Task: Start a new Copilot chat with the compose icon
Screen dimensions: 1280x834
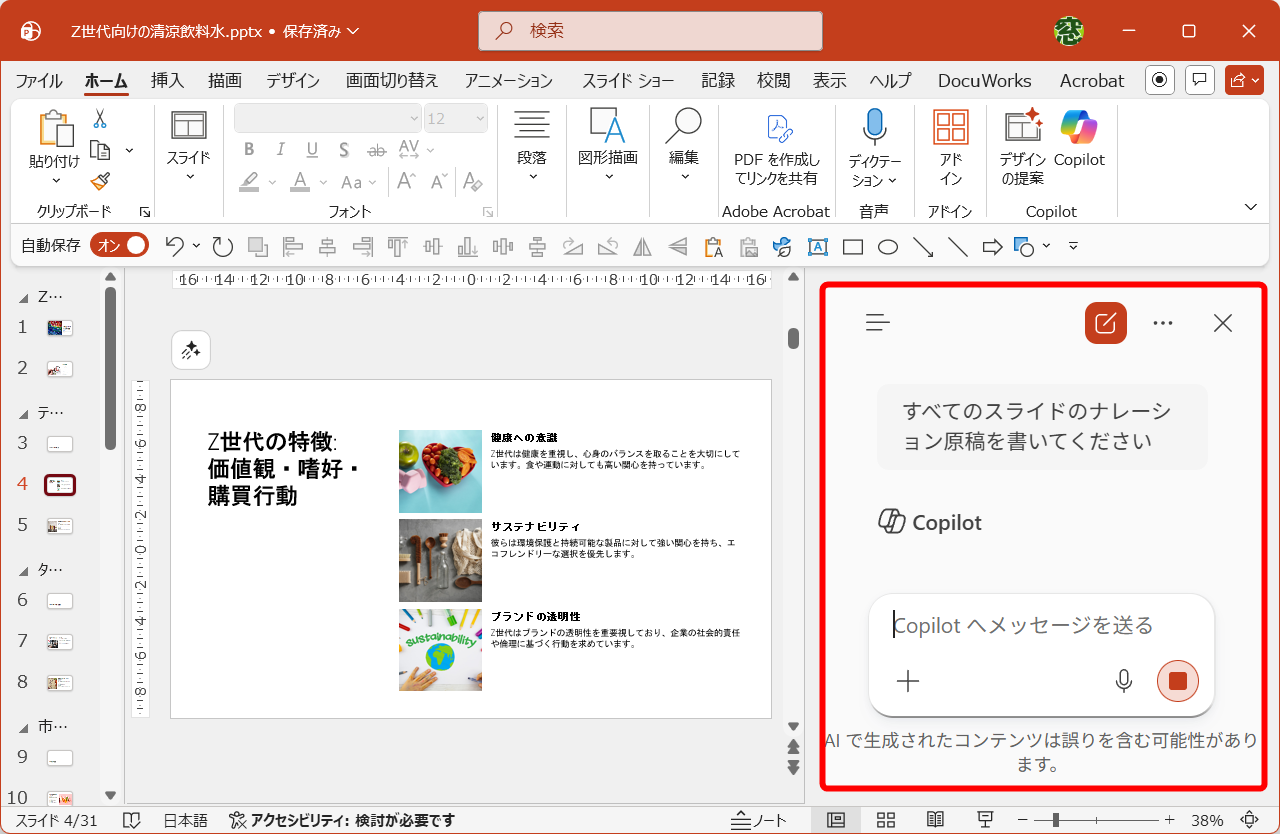Action: (1105, 322)
